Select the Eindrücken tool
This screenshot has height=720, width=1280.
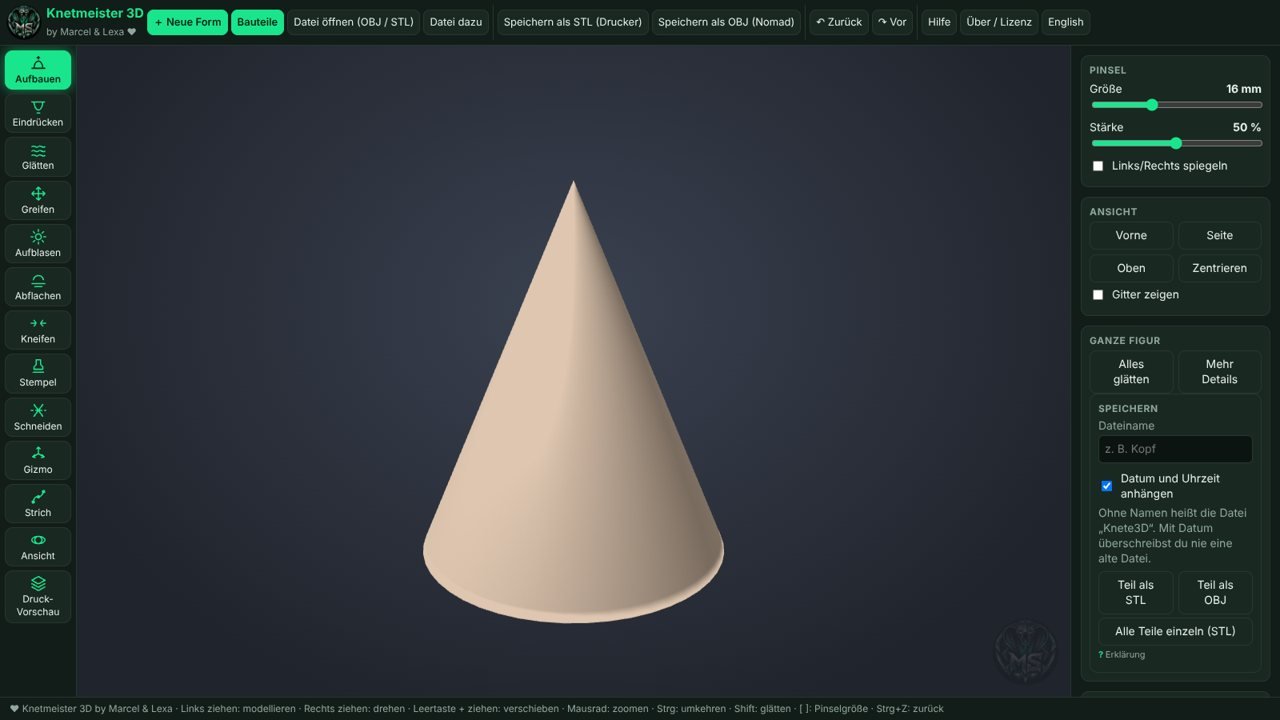[38, 113]
